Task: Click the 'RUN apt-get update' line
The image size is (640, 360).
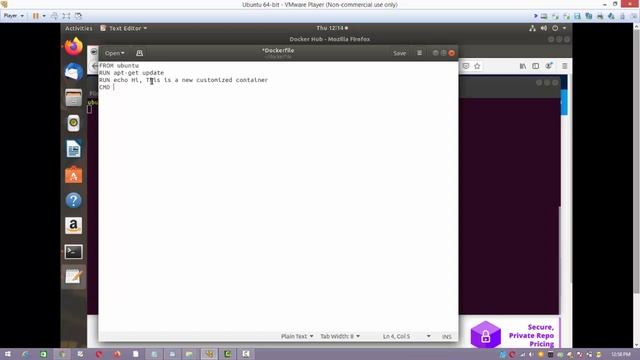Action: coord(131,73)
